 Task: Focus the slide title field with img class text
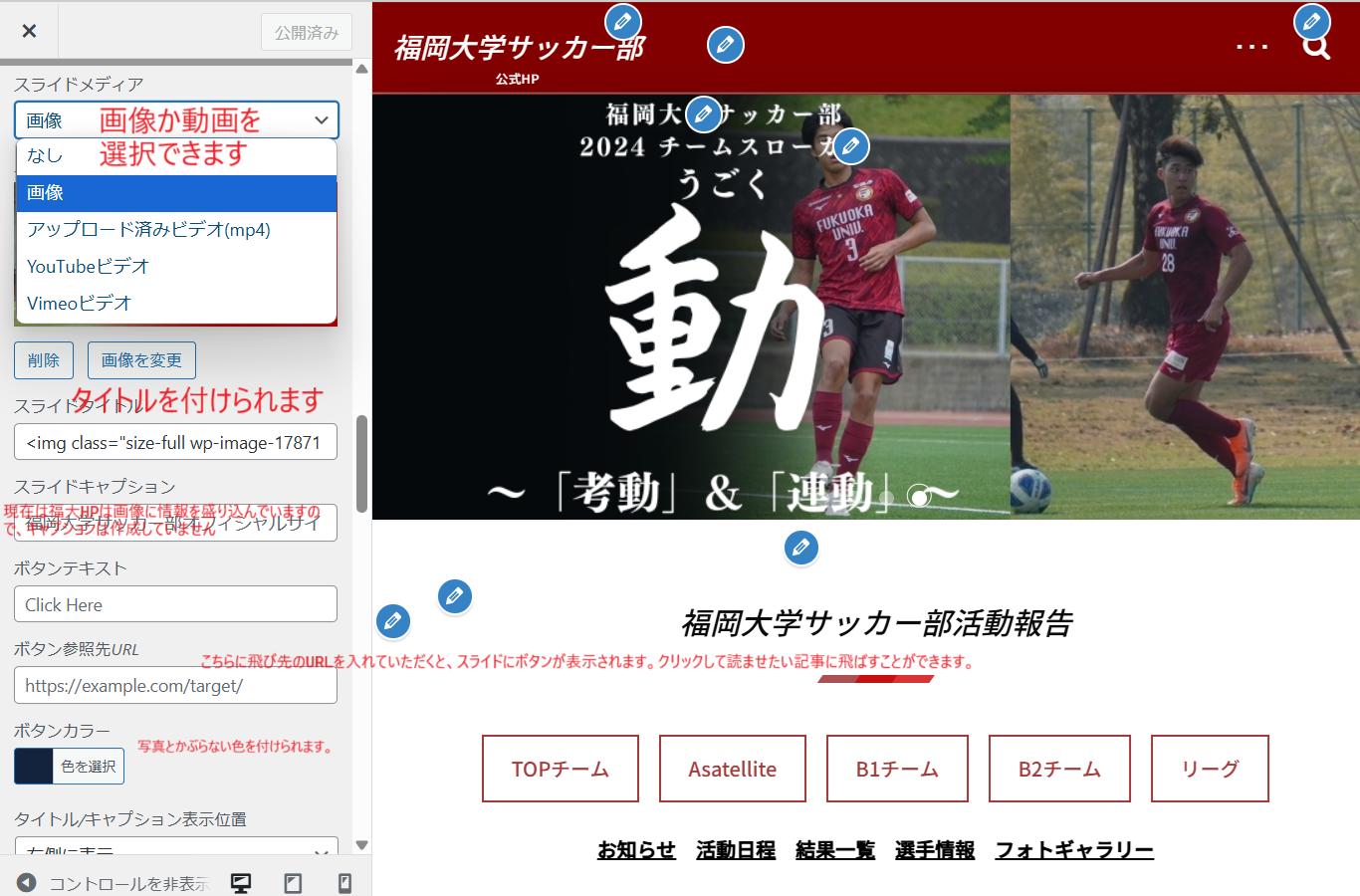click(175, 442)
